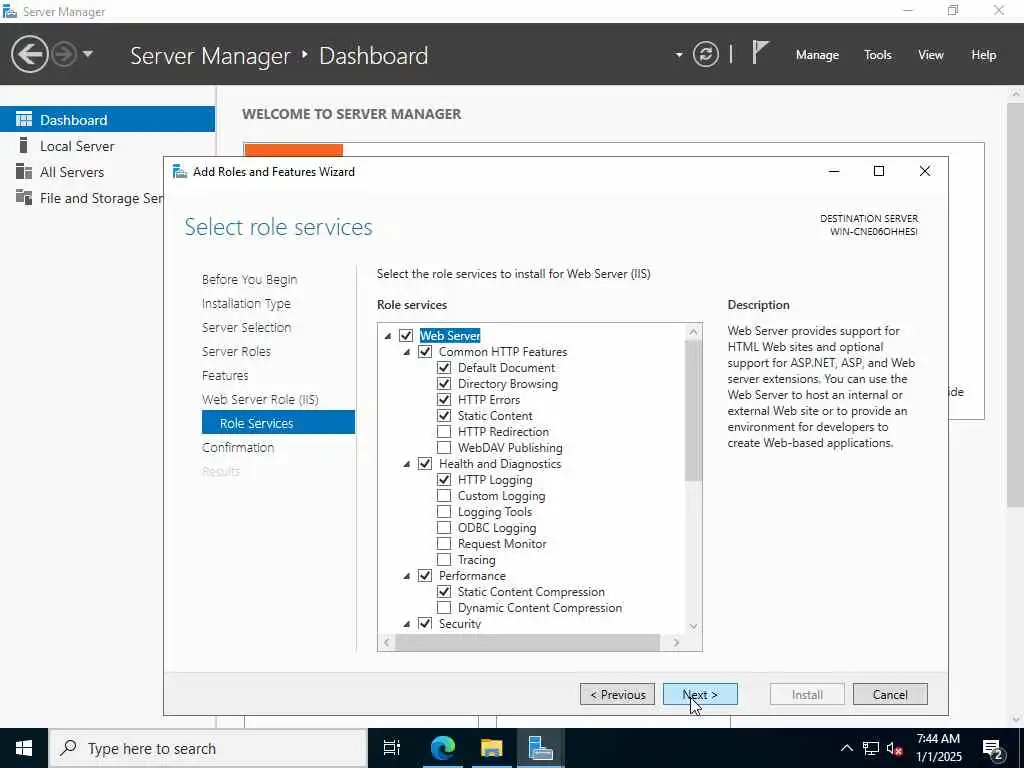The image size is (1024, 768).
Task: Uncheck HTTP Errors
Action: [444, 400]
